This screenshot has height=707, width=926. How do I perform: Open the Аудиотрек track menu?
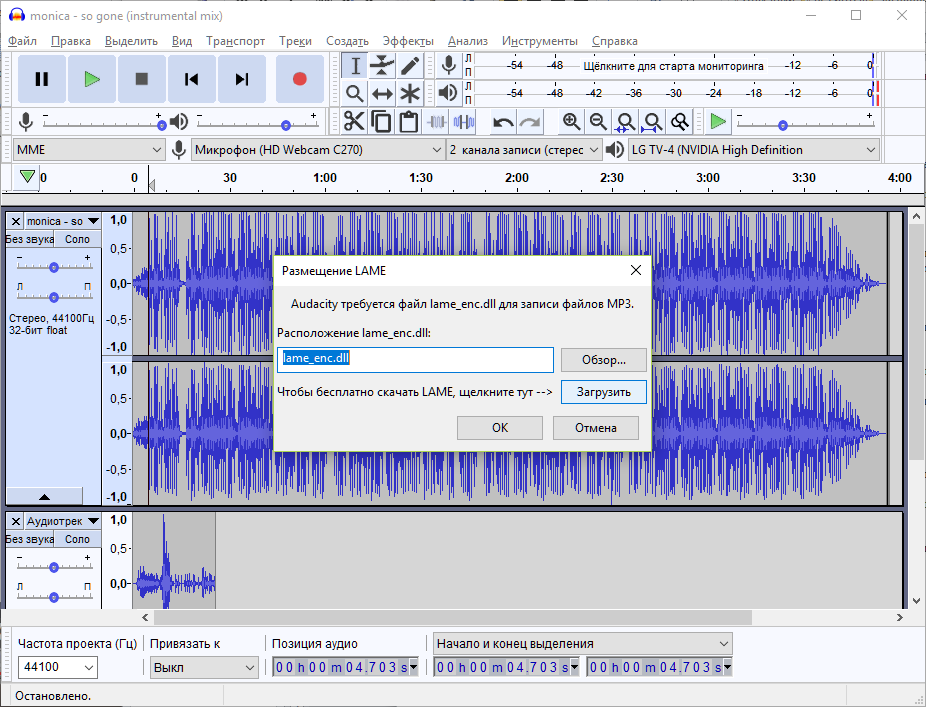pyautogui.click(x=63, y=522)
